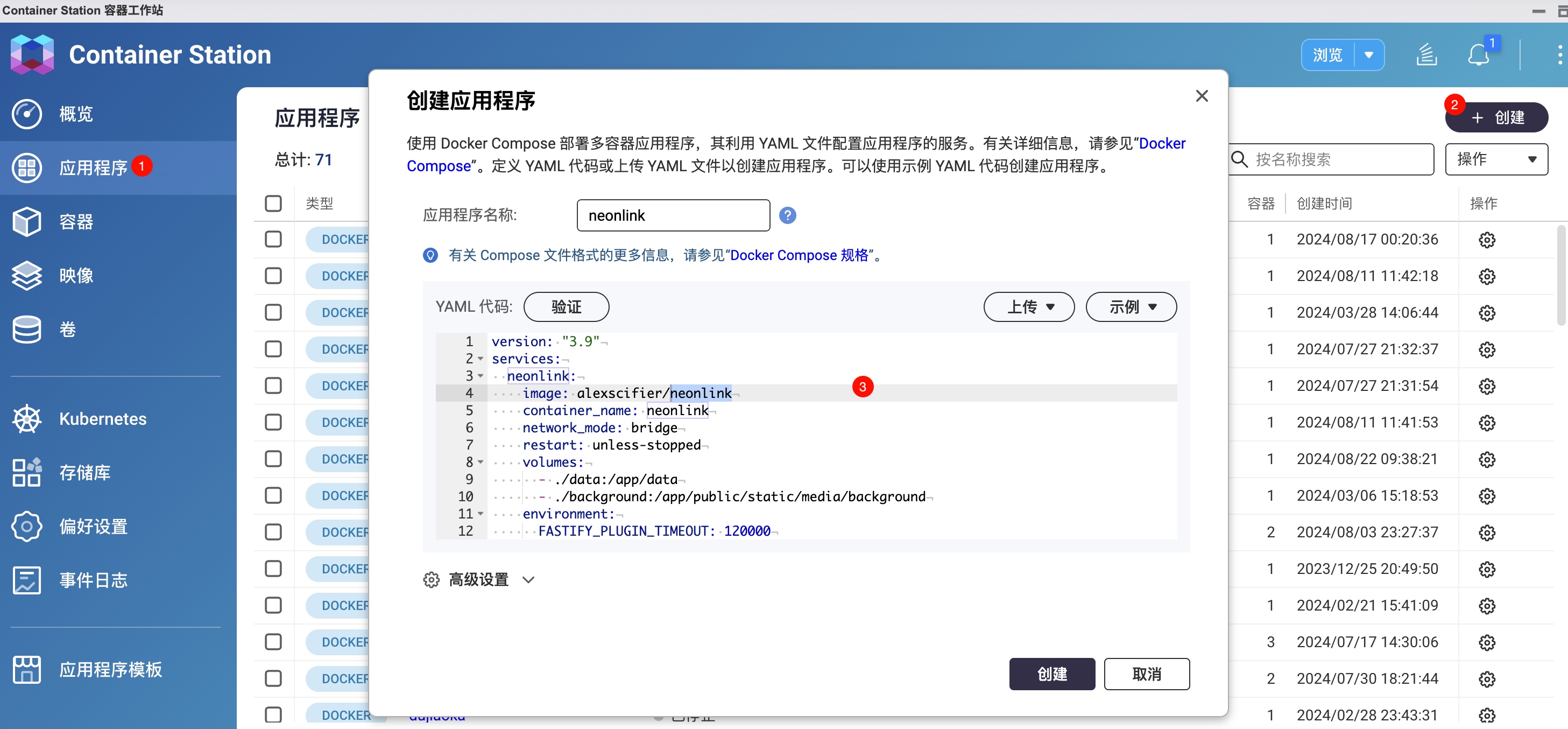The height and width of the screenshot is (729, 1568).
Task: Open the notification bell icon
Action: 1478,55
